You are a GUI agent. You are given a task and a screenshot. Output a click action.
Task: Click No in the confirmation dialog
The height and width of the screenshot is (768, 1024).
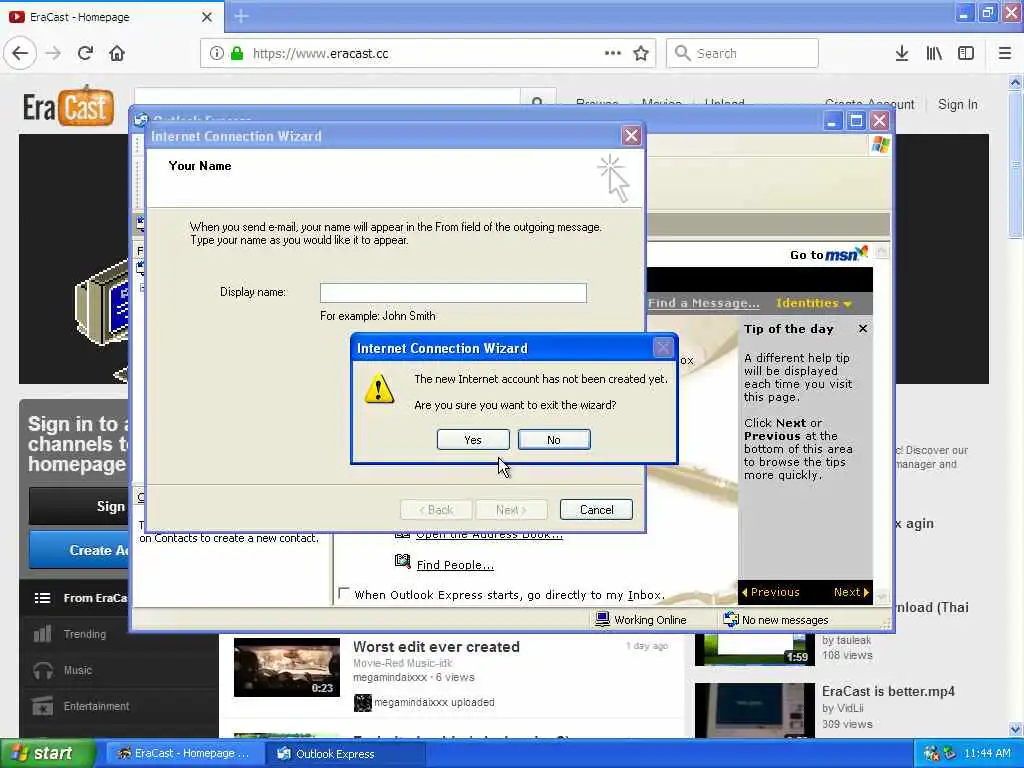click(x=554, y=440)
